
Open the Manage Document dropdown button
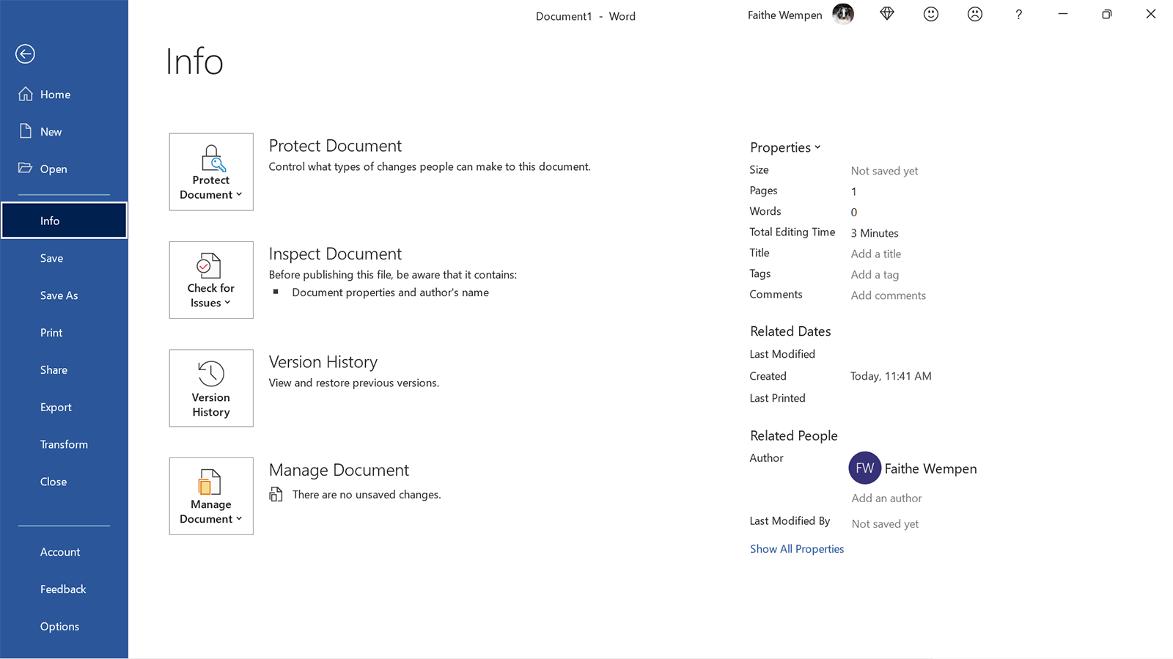[211, 496]
